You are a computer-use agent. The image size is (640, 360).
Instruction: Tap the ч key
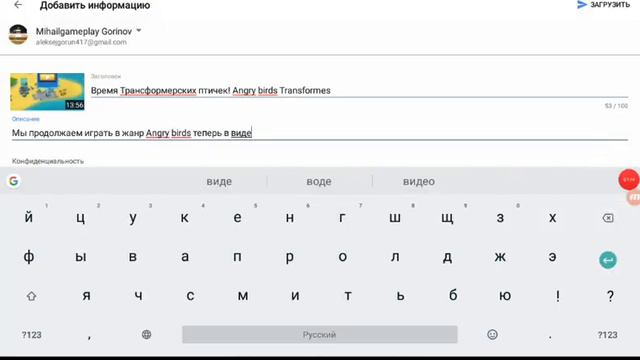(138, 296)
